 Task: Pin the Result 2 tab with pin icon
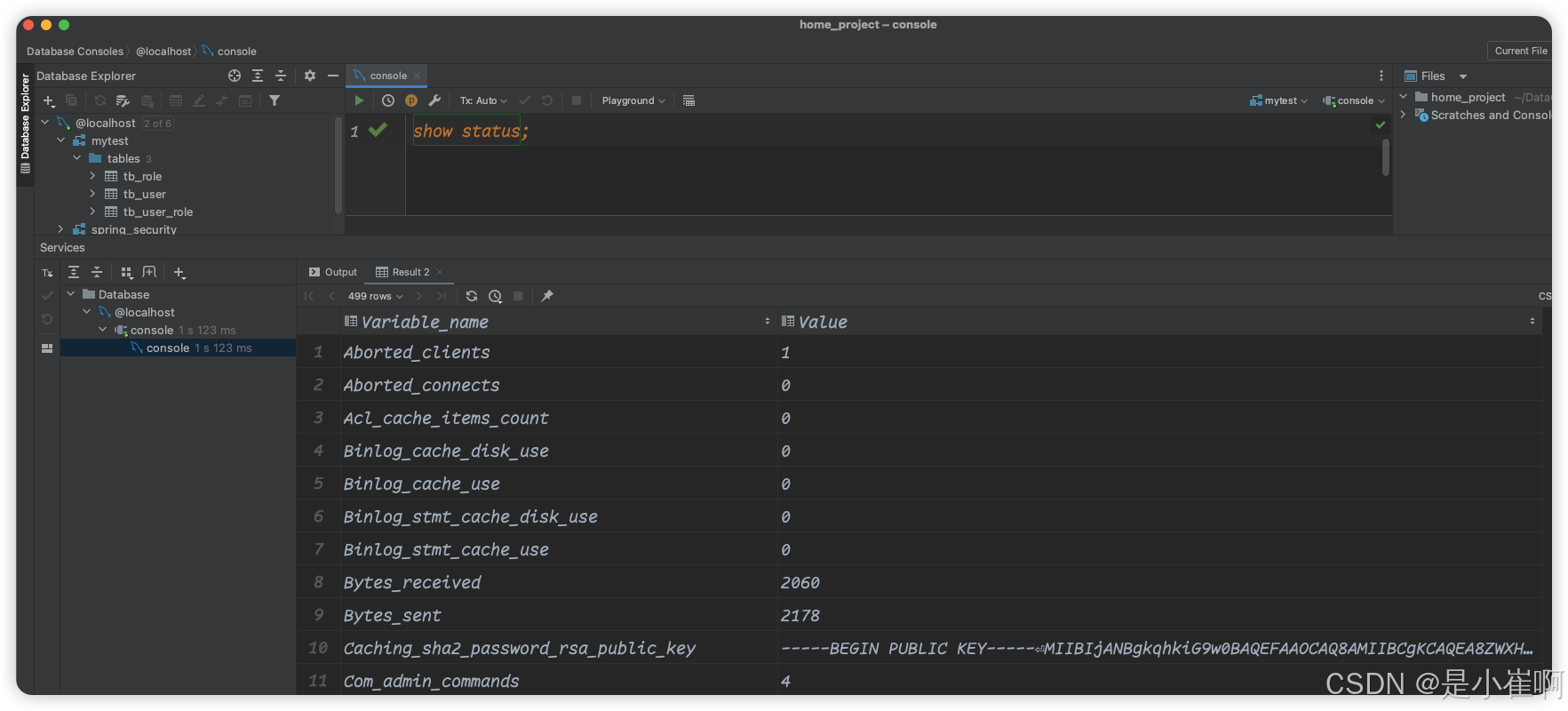point(547,296)
